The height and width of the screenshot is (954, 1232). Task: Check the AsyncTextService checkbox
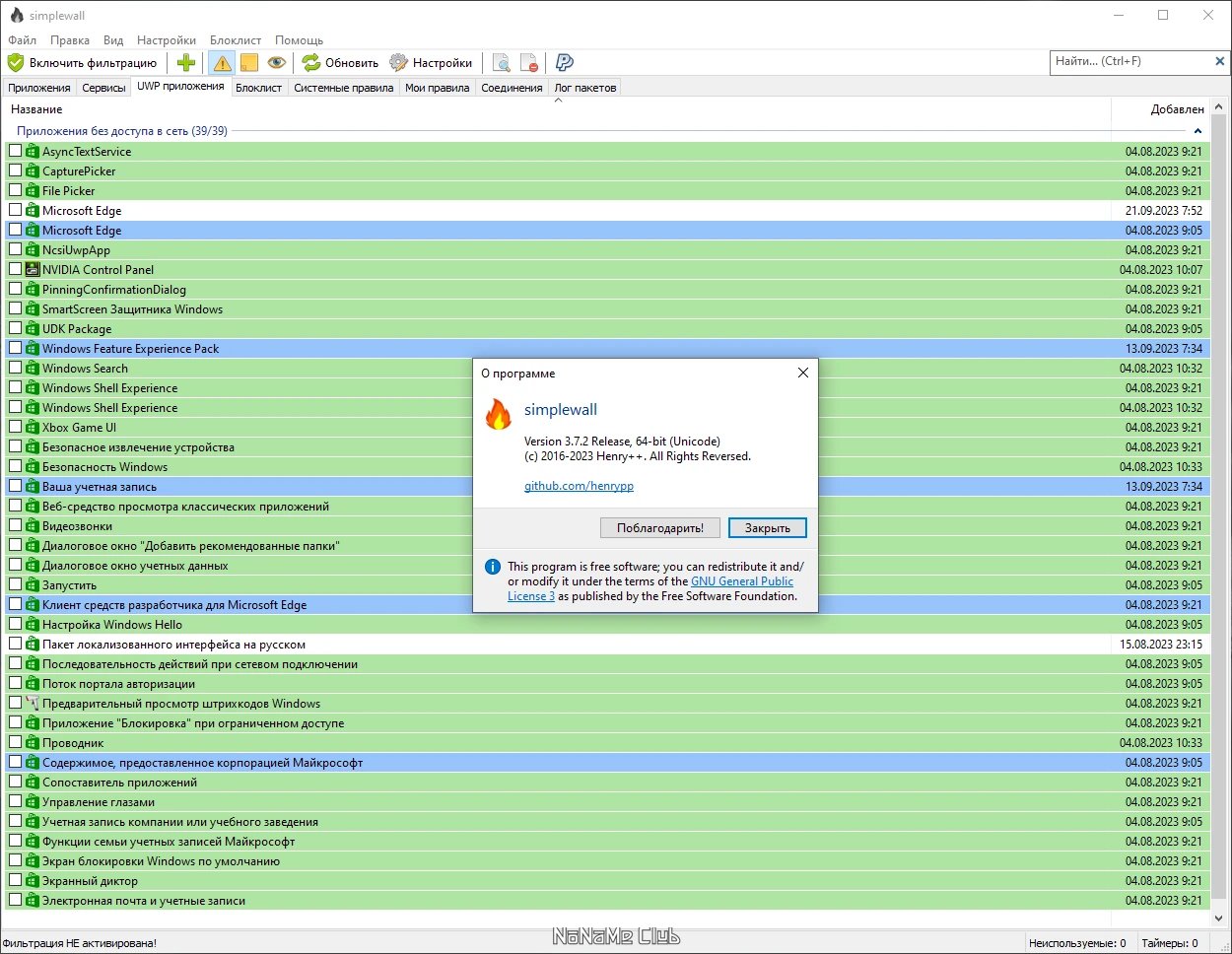[15, 151]
